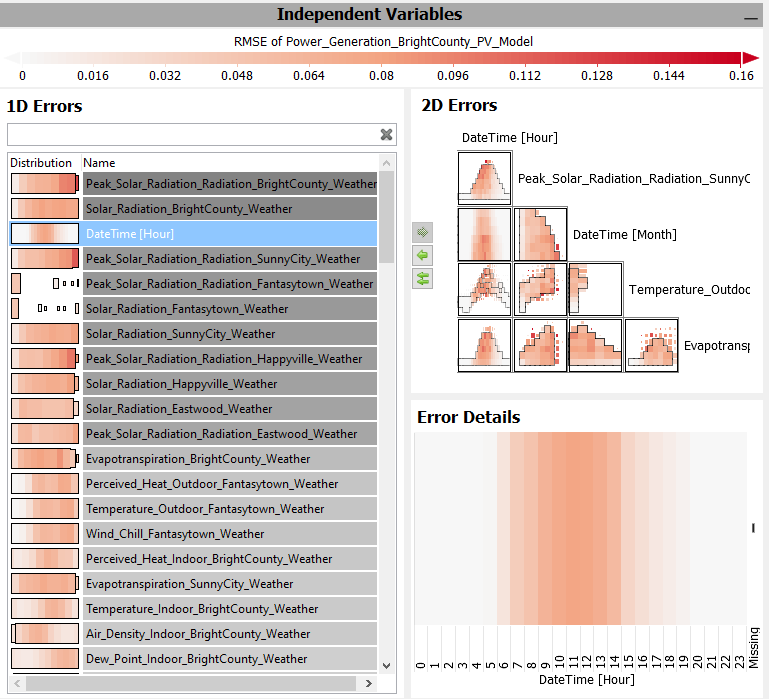Screen dimensions: 769x699
Task: Select Wind_Chill_Fantasytown_Weather variable
Action: [175, 534]
